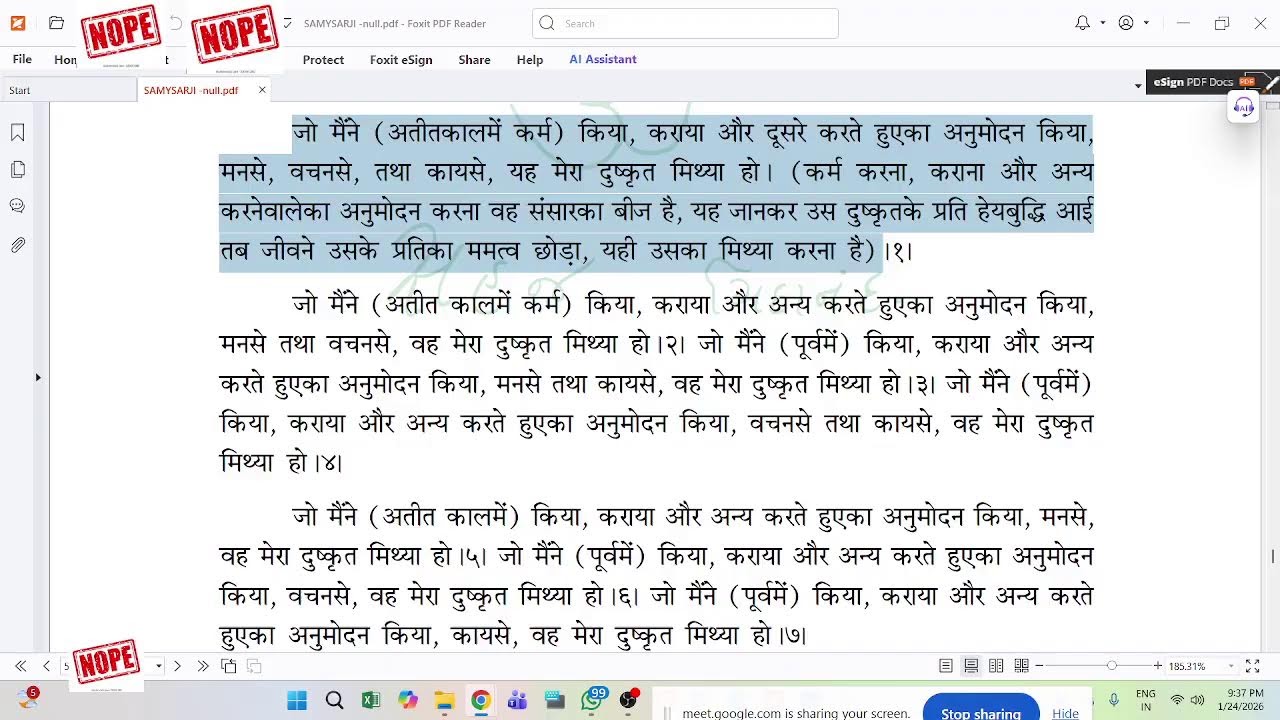Close the SAMYSARJI -null.pdf tab
Viewport: 1280px width, 720px height.
262,90
